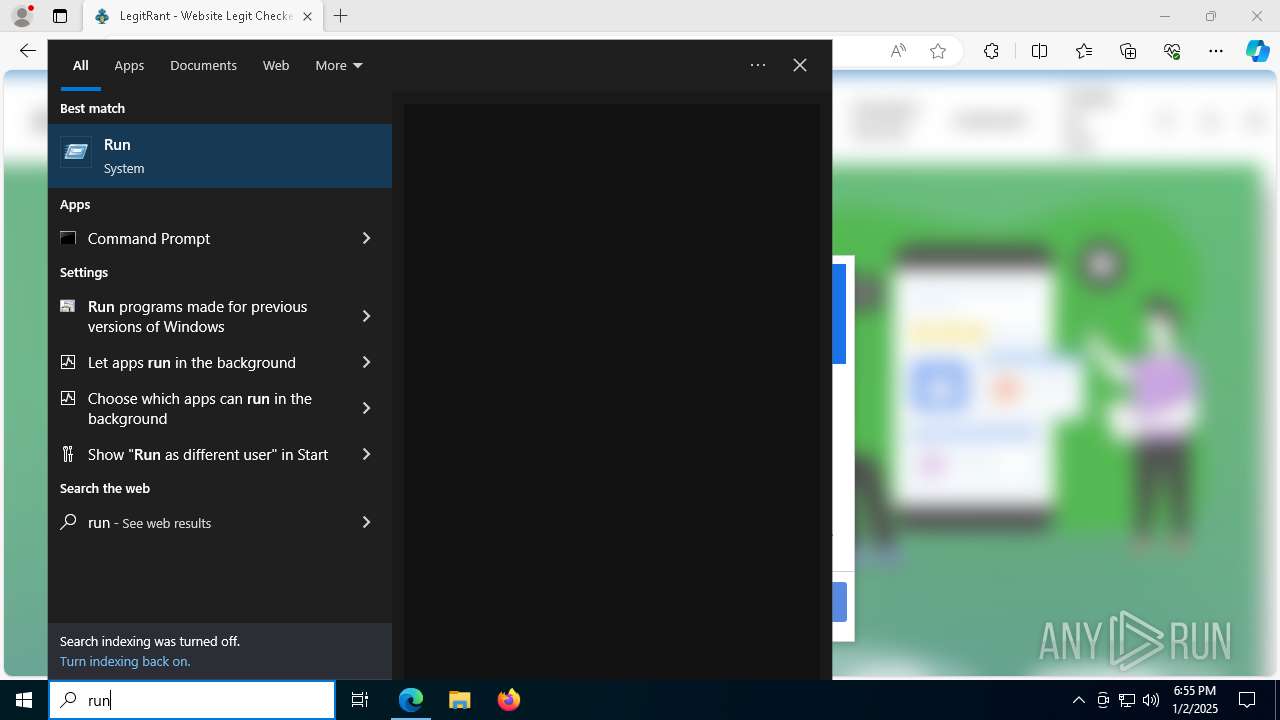Show hidden system tray icons
This screenshot has width=1280, height=720.
coord(1078,700)
